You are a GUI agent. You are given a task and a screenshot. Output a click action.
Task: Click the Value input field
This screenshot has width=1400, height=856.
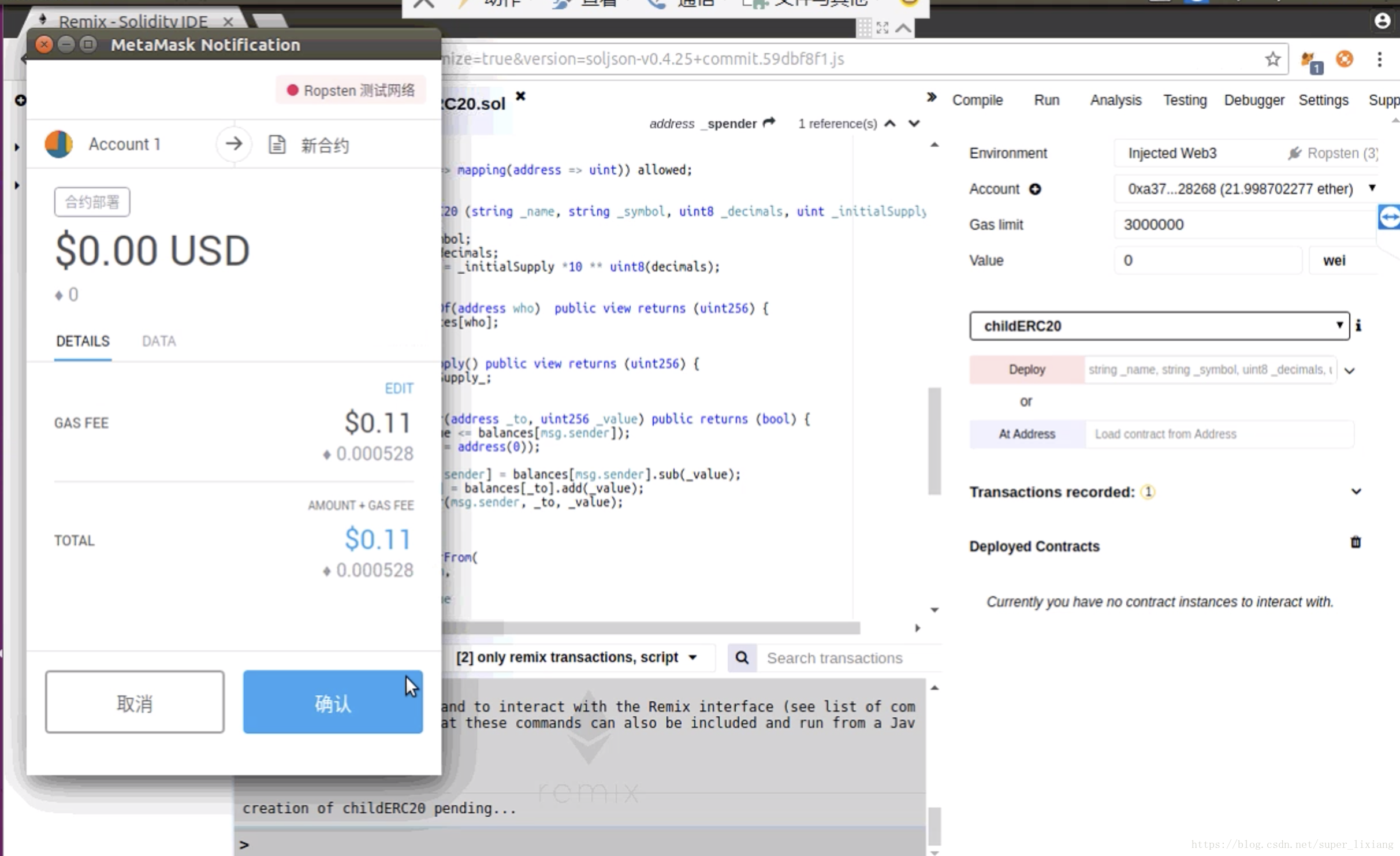point(1208,260)
